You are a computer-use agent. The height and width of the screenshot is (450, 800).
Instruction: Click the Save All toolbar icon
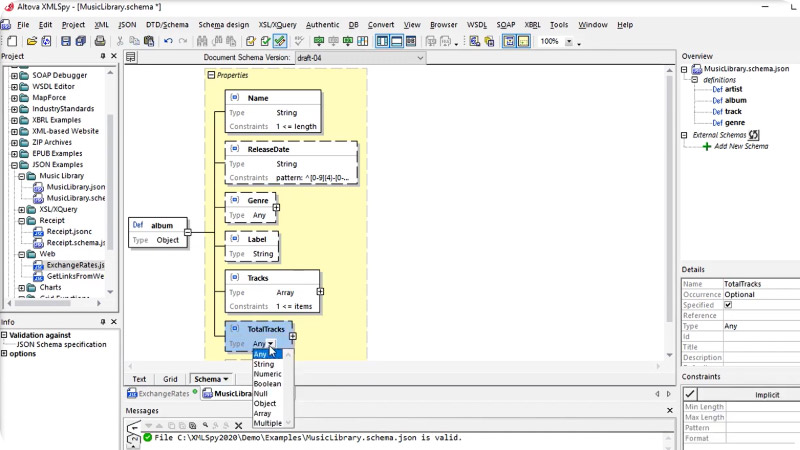click(81, 41)
